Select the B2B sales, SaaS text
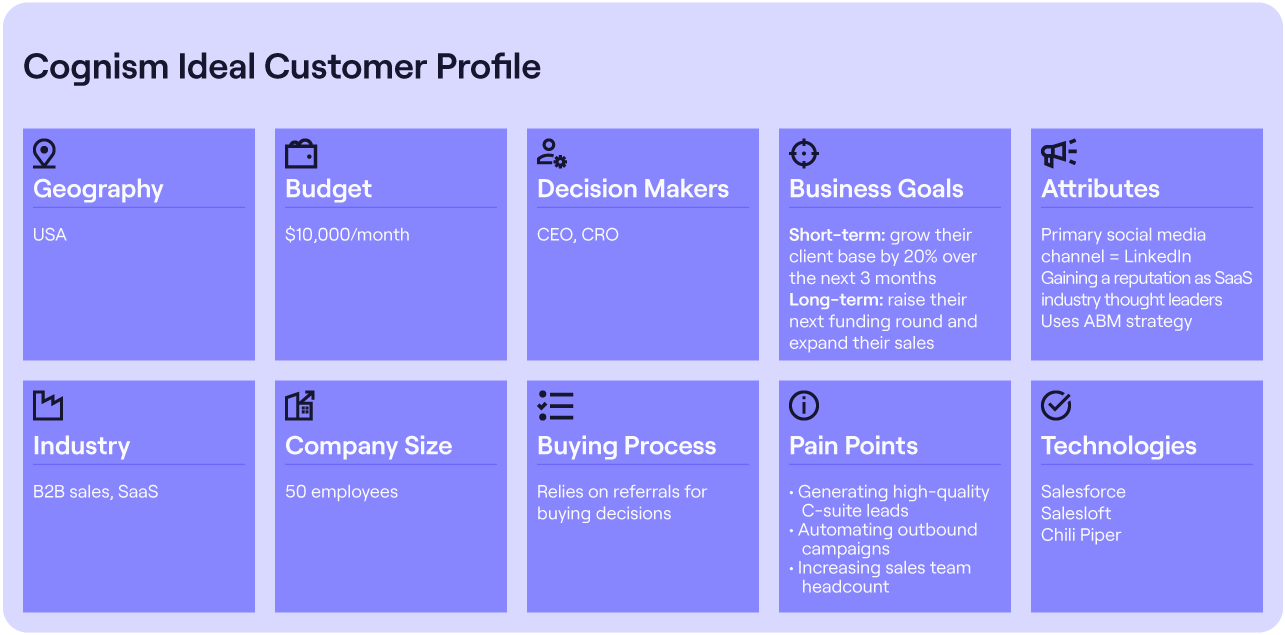Viewport: 1285px width, 635px height. click(96, 492)
